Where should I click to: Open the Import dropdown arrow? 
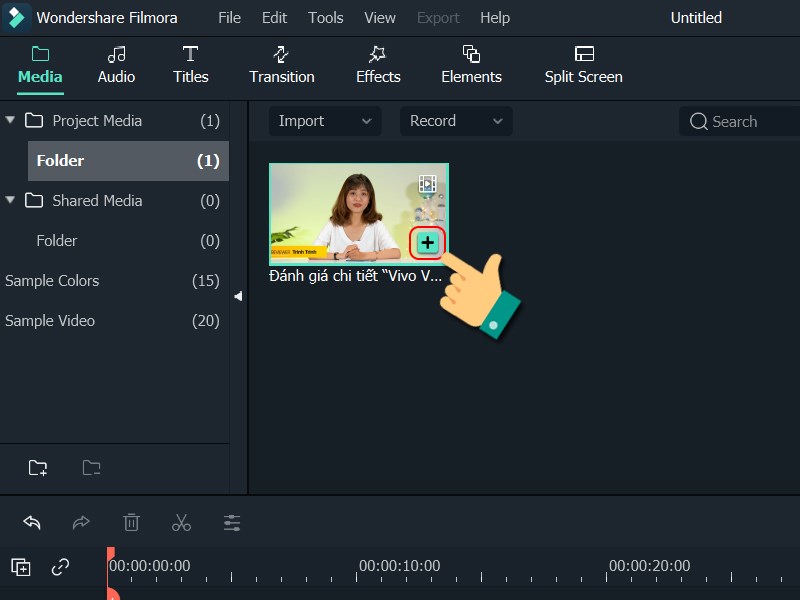367,121
